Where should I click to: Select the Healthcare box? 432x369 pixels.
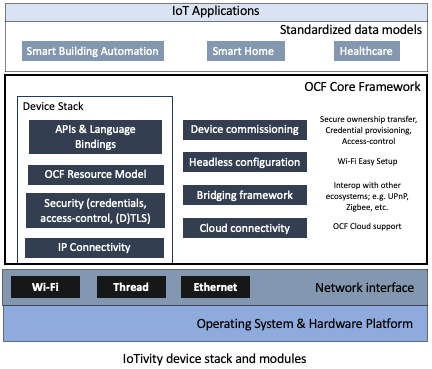click(367, 51)
